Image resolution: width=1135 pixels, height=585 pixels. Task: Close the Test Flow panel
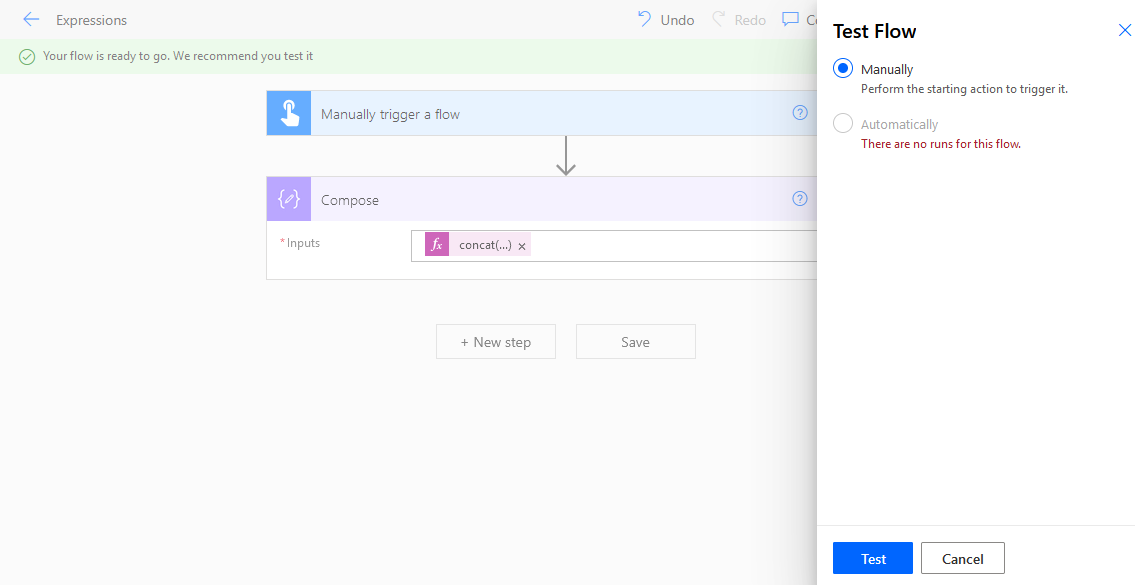[1124, 31]
